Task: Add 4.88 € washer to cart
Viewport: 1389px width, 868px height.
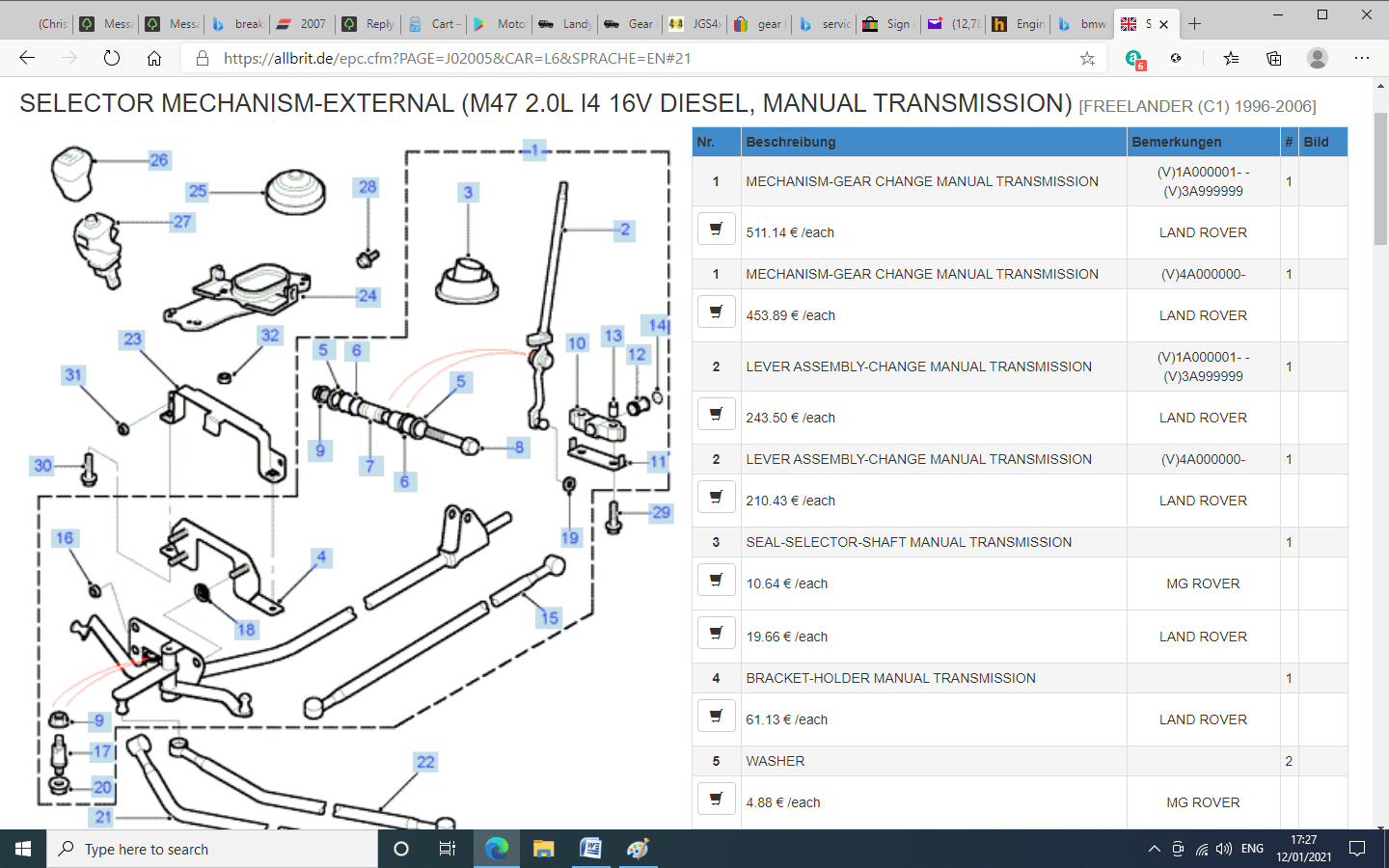Action: point(716,800)
